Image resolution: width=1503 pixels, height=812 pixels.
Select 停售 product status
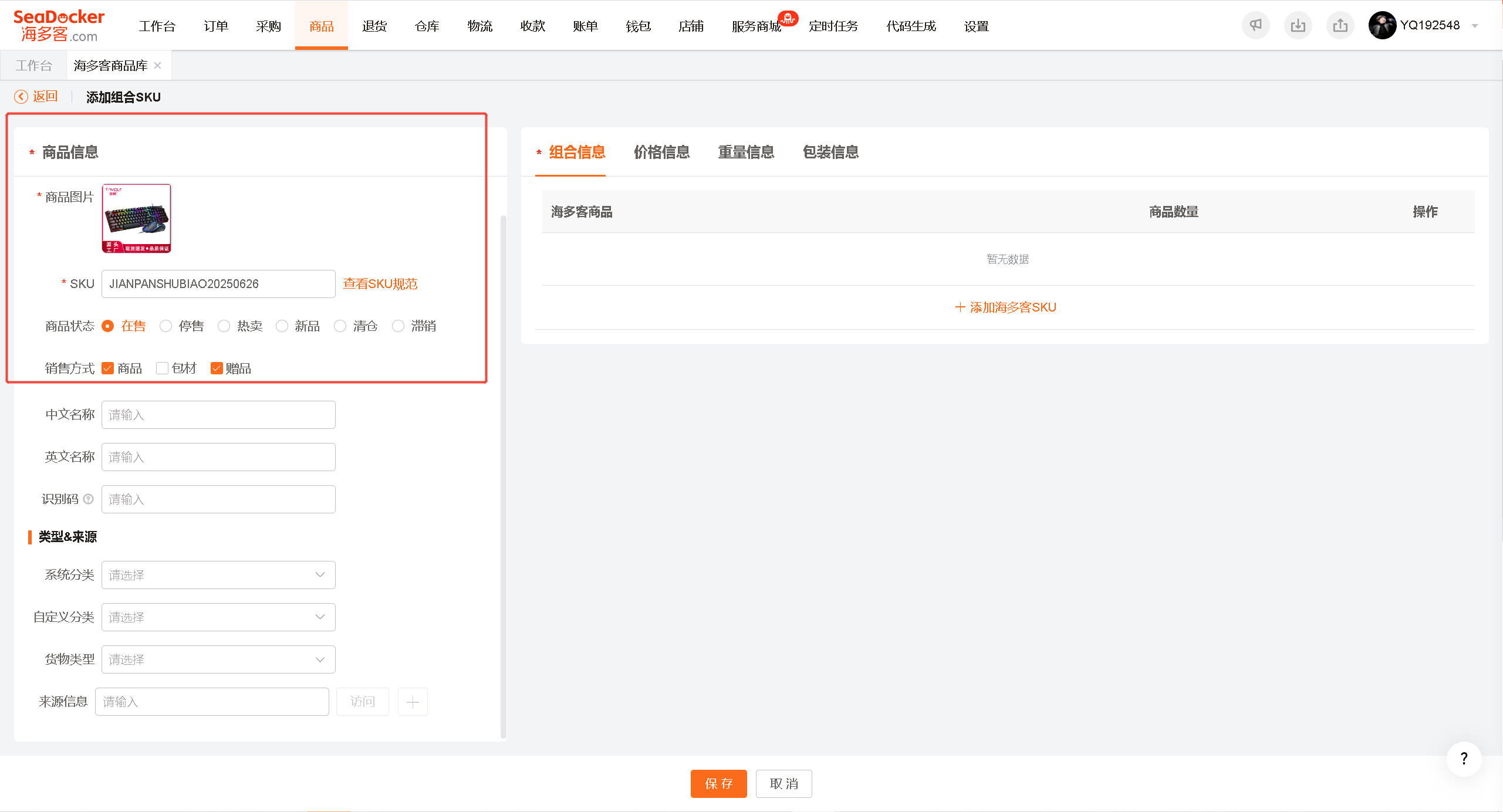coord(166,326)
